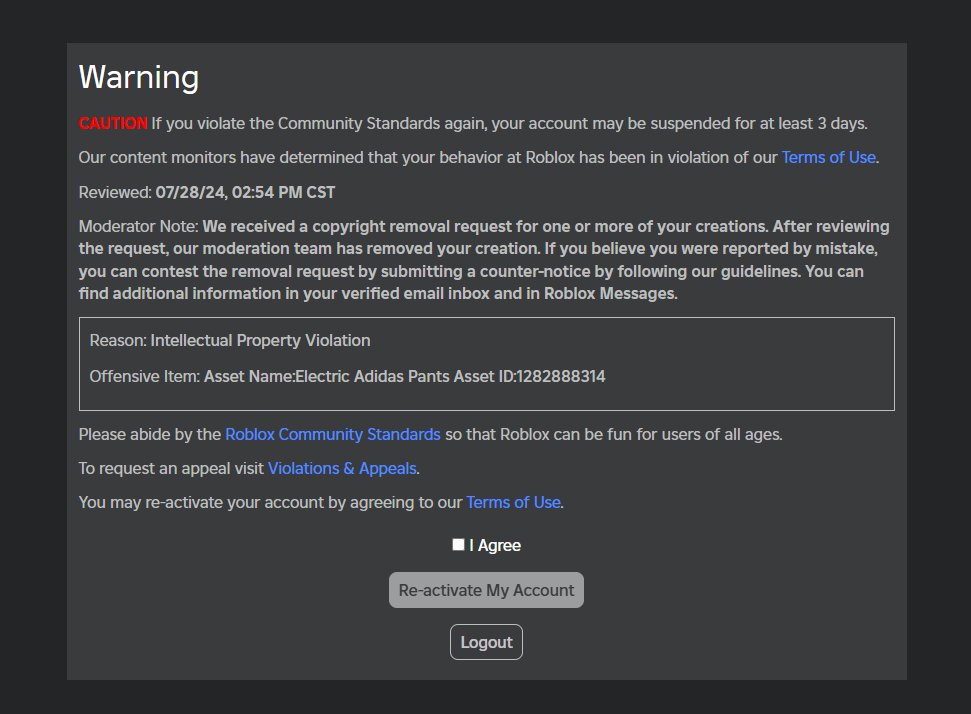Select the Warning heading text
The height and width of the screenshot is (714, 971).
coord(139,77)
